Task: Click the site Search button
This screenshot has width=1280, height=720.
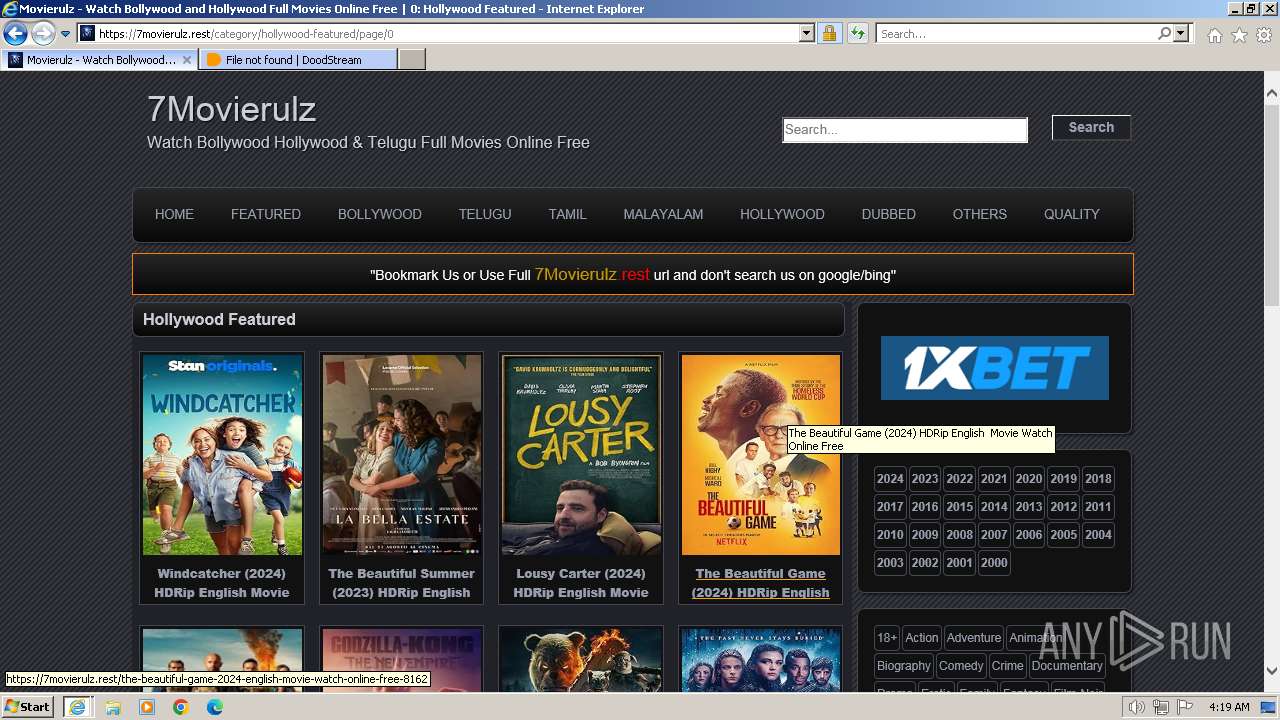Action: (1091, 127)
